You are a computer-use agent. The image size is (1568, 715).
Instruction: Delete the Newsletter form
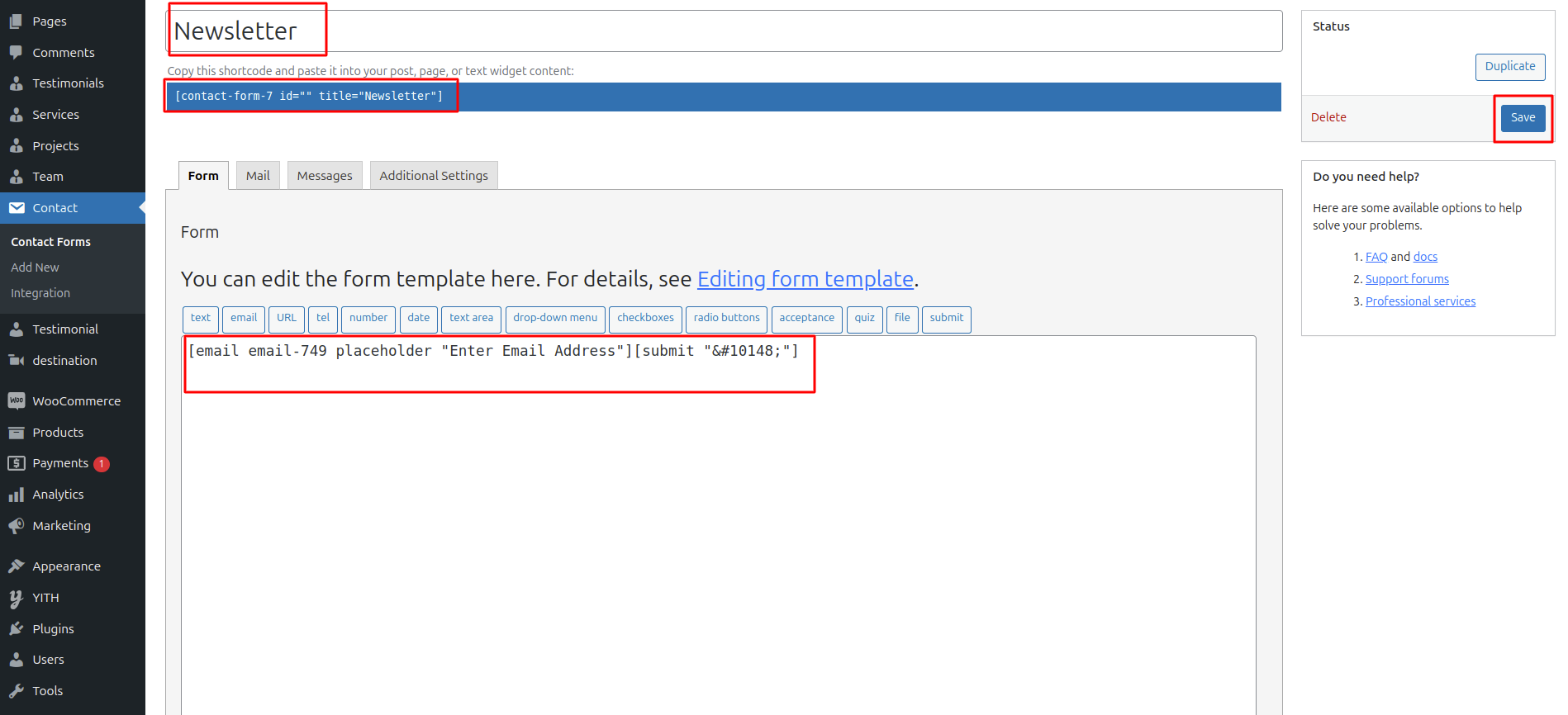pyautogui.click(x=1328, y=117)
